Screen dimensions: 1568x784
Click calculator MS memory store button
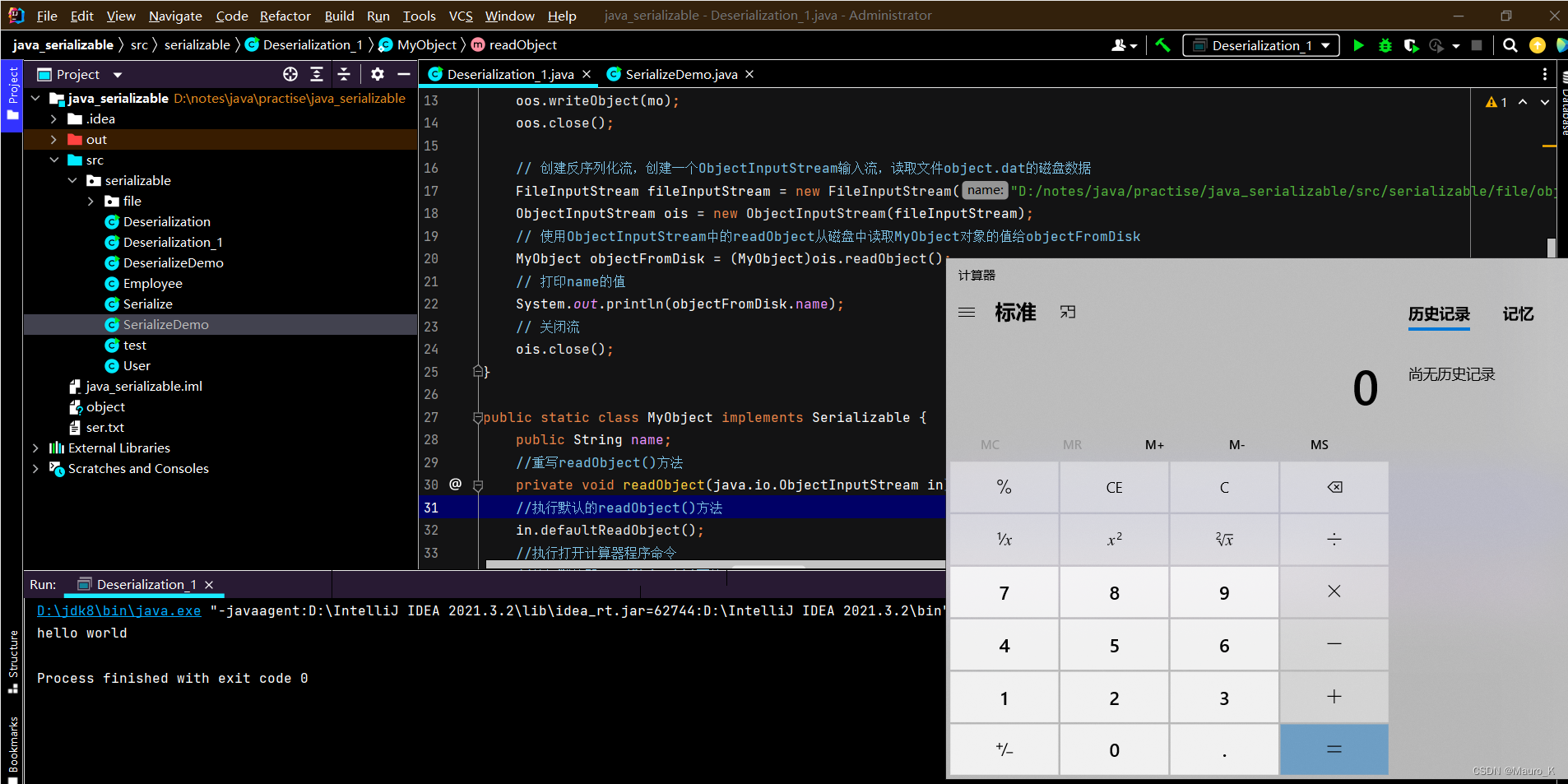point(1319,444)
